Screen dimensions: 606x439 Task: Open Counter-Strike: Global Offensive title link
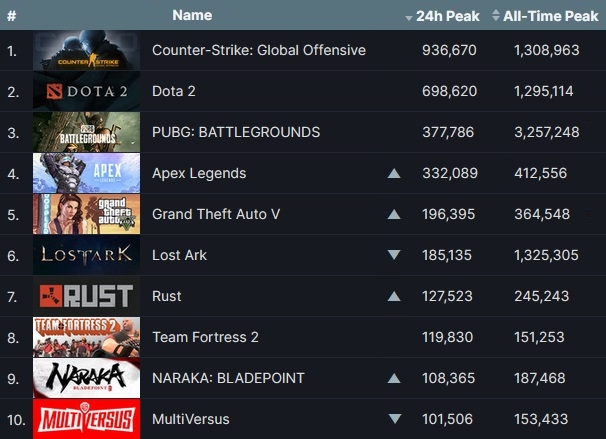pyautogui.click(x=258, y=50)
